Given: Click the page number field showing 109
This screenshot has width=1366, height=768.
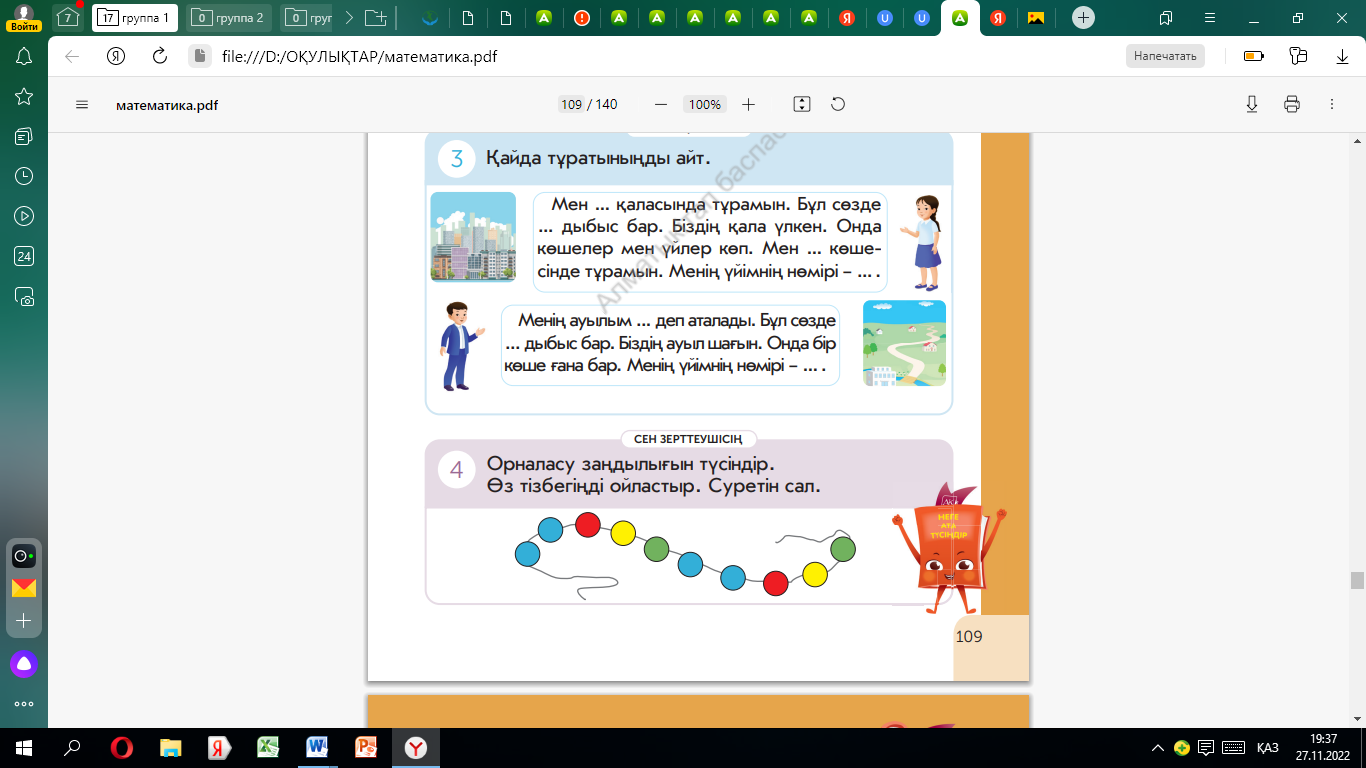Looking at the screenshot, I should pos(571,104).
